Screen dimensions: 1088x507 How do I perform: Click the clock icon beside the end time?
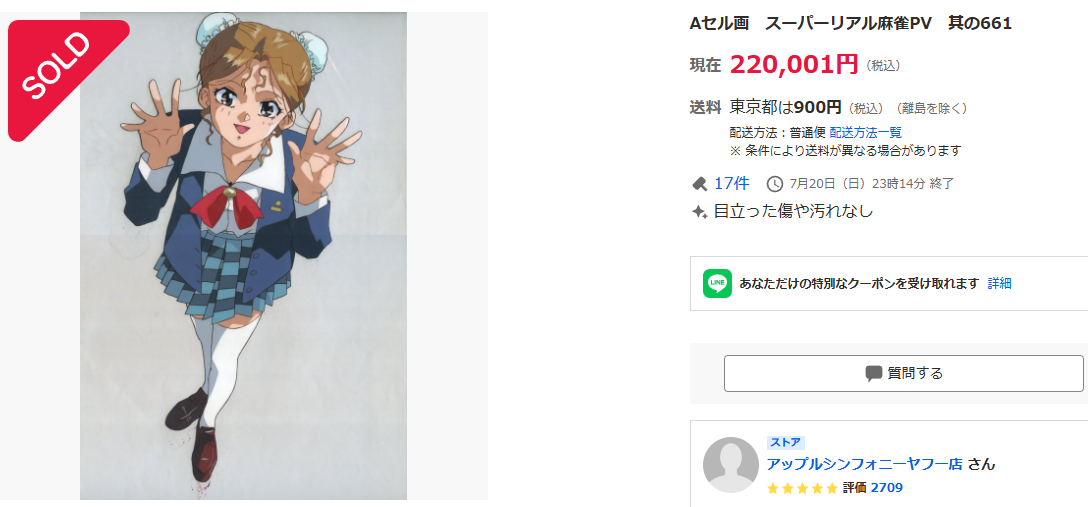pos(775,184)
